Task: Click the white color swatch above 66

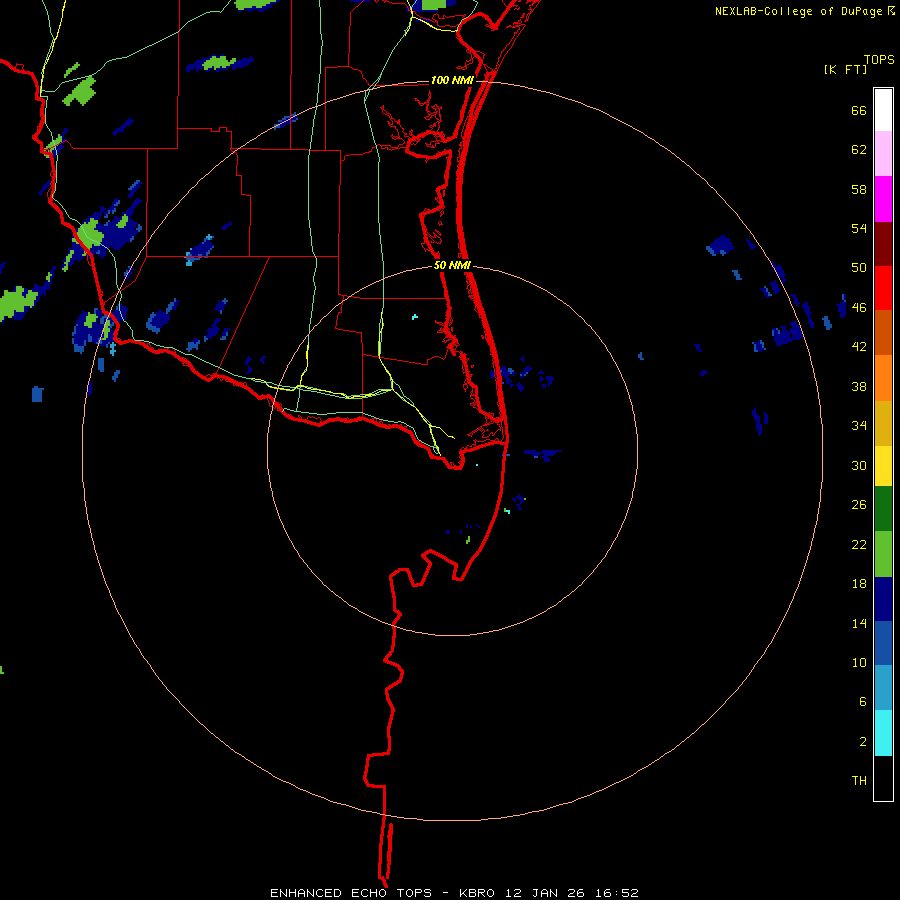Action: click(883, 110)
